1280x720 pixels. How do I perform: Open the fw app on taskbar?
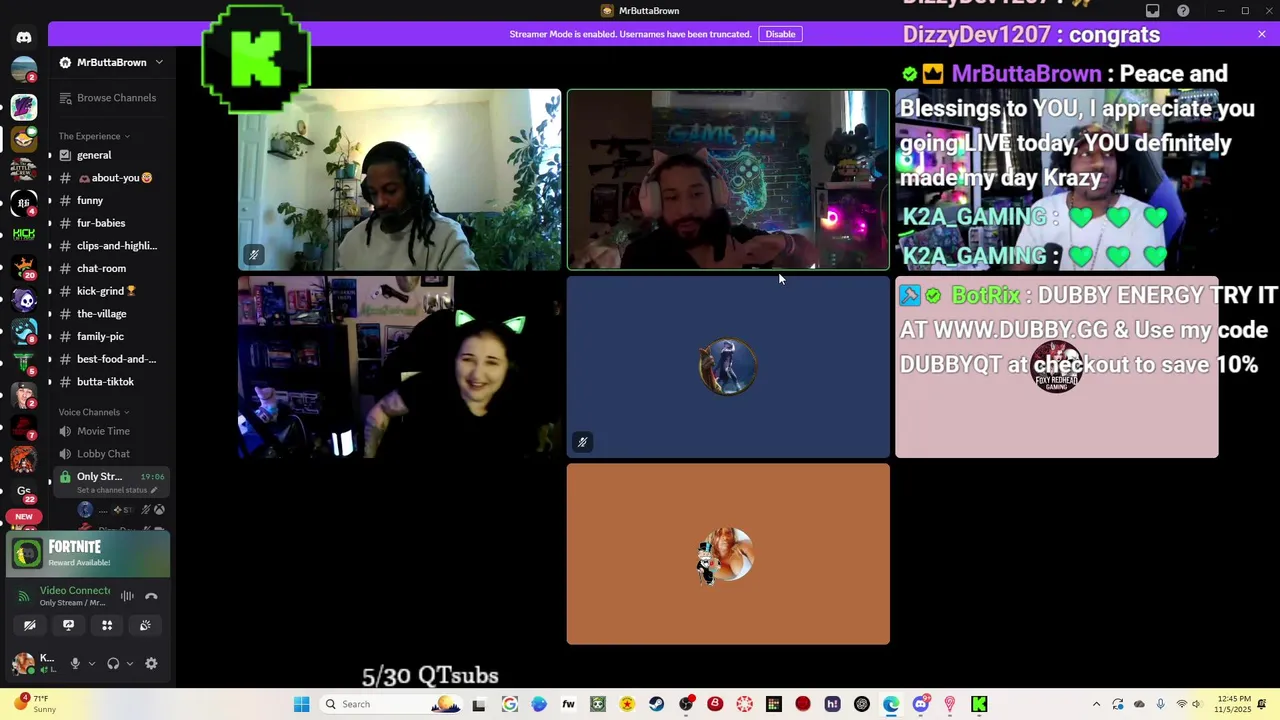tap(568, 704)
